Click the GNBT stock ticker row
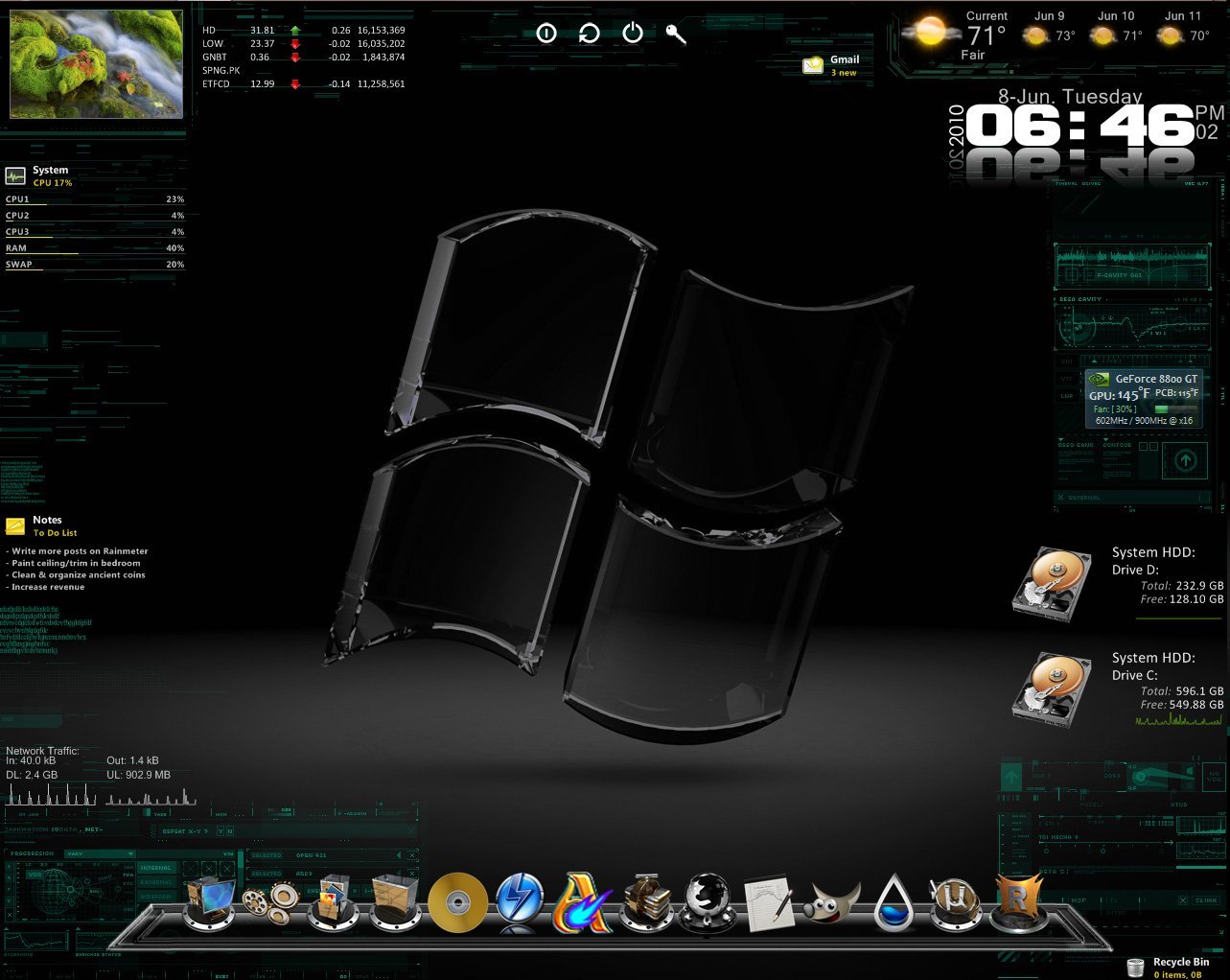This screenshot has width=1230, height=980. coord(304,57)
